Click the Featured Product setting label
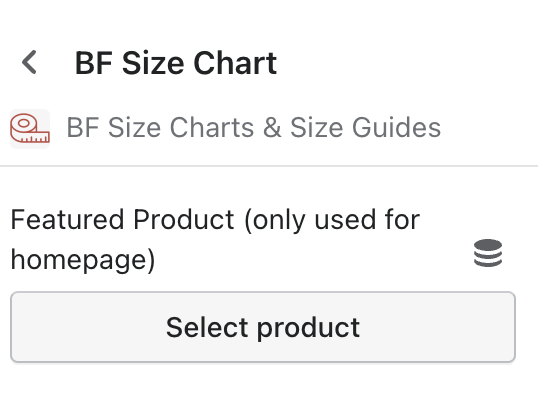Image resolution: width=538 pixels, height=394 pixels. tap(215, 239)
